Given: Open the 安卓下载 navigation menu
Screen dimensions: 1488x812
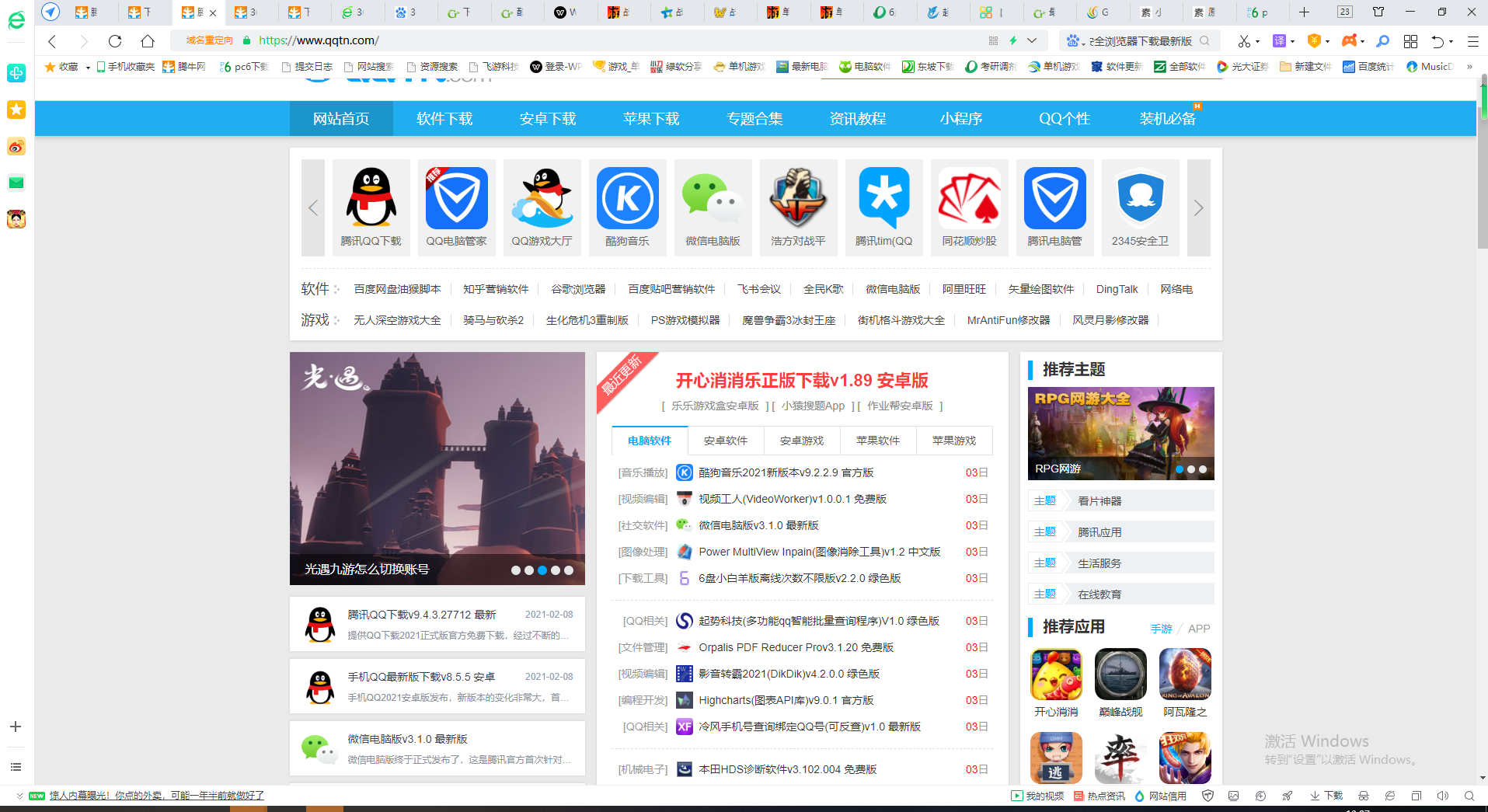Looking at the screenshot, I should pyautogui.click(x=548, y=119).
